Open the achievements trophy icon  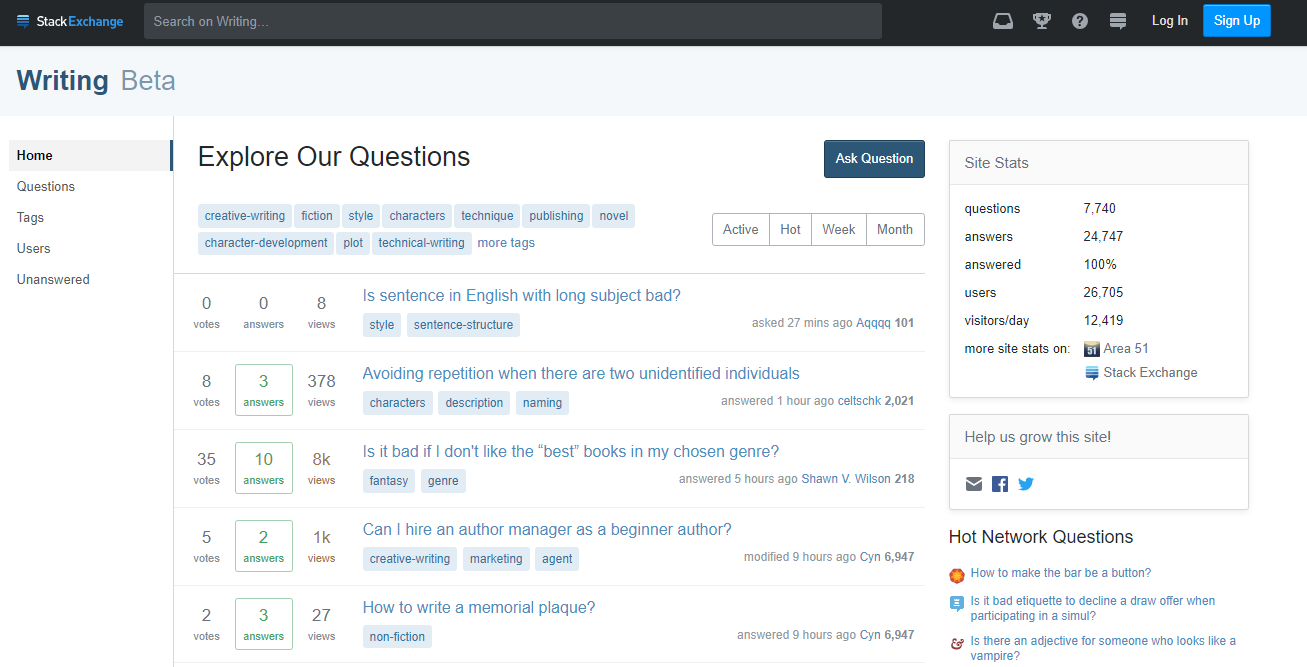[x=1042, y=21]
